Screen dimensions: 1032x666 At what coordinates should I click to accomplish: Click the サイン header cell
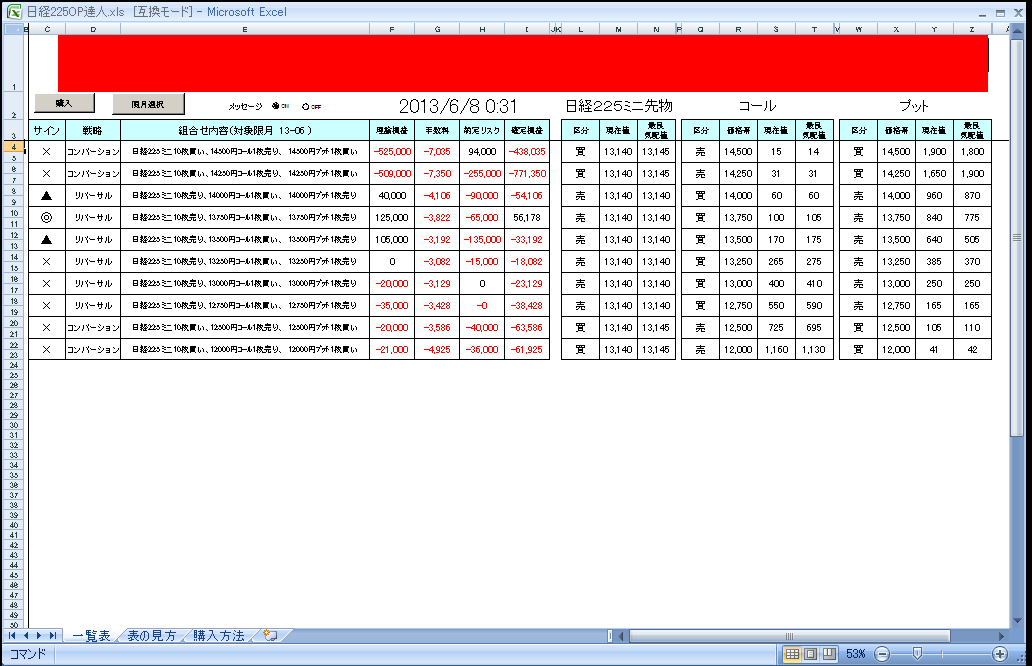point(47,130)
